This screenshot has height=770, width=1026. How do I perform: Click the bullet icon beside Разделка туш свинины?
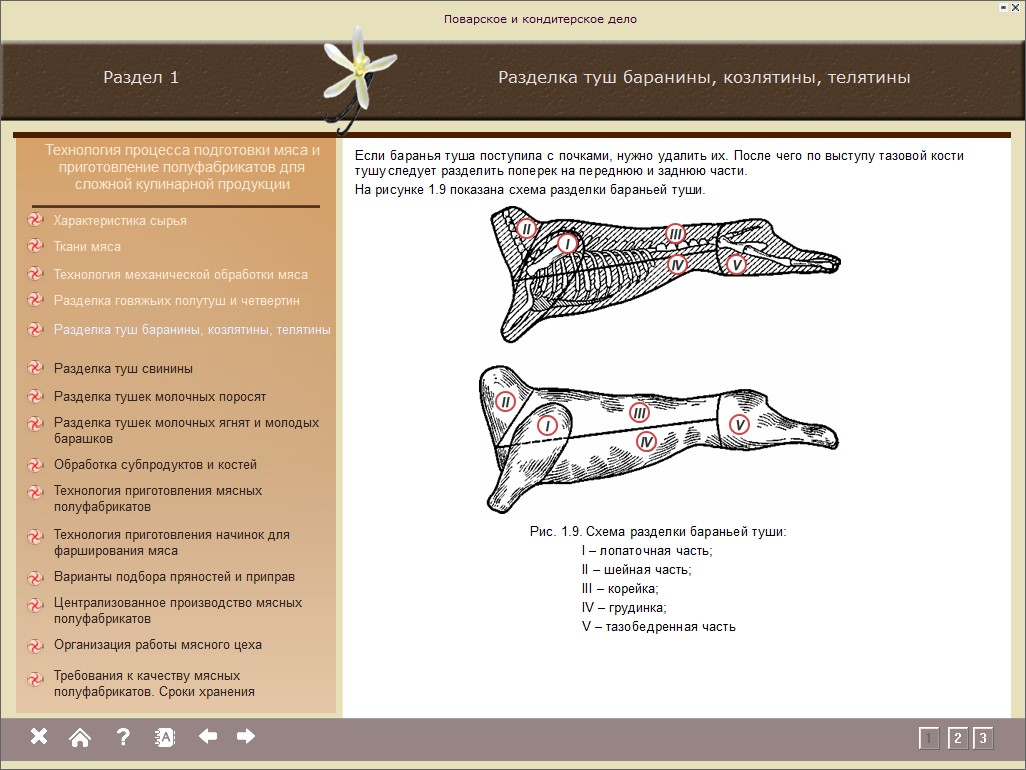(36, 369)
